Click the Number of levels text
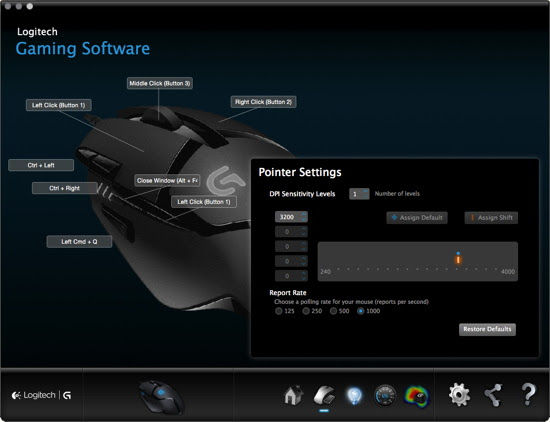550x422 pixels. point(397,194)
